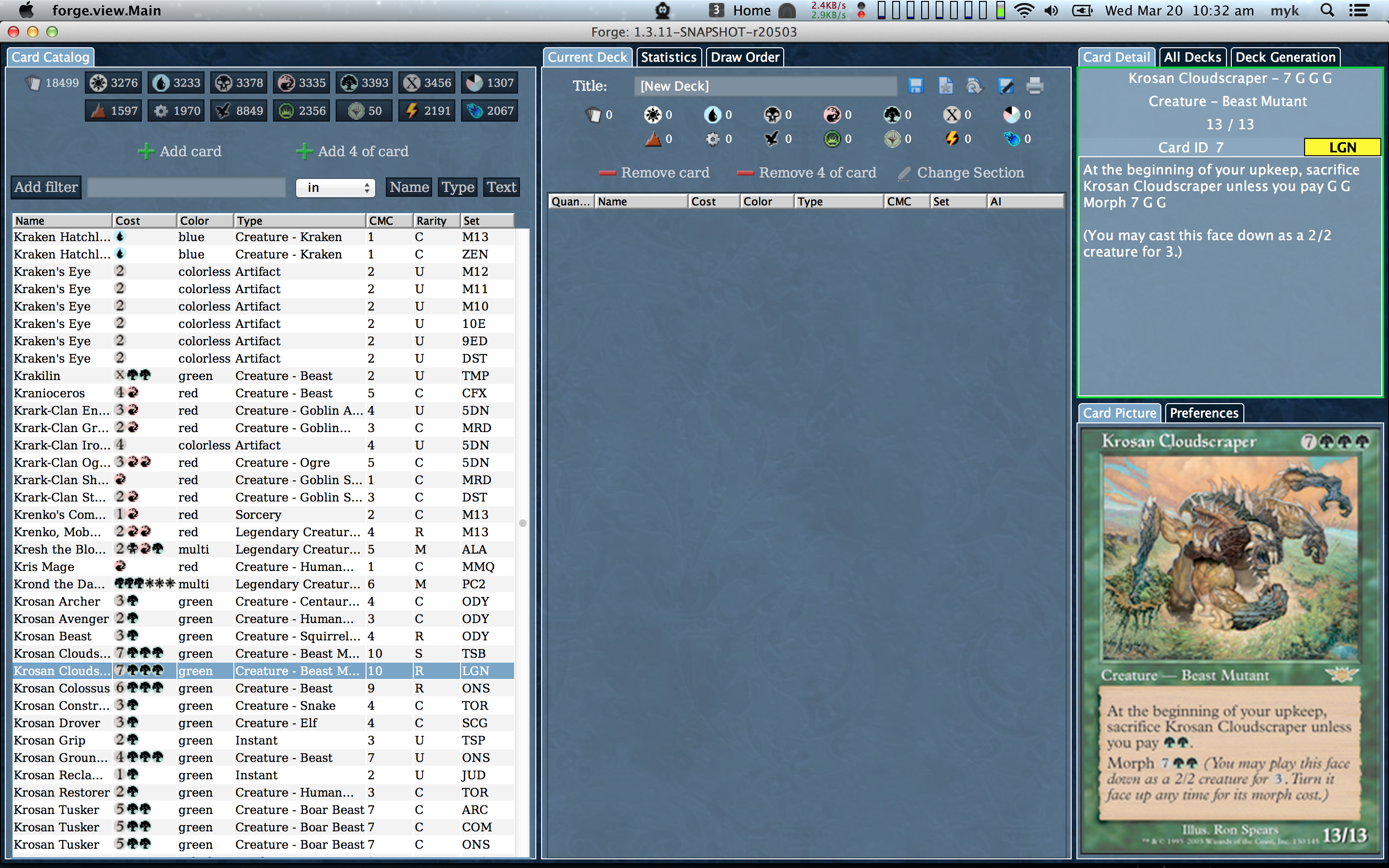Toggle Type search filter button
Image resolution: width=1389 pixels, height=868 pixels.
pyautogui.click(x=457, y=187)
